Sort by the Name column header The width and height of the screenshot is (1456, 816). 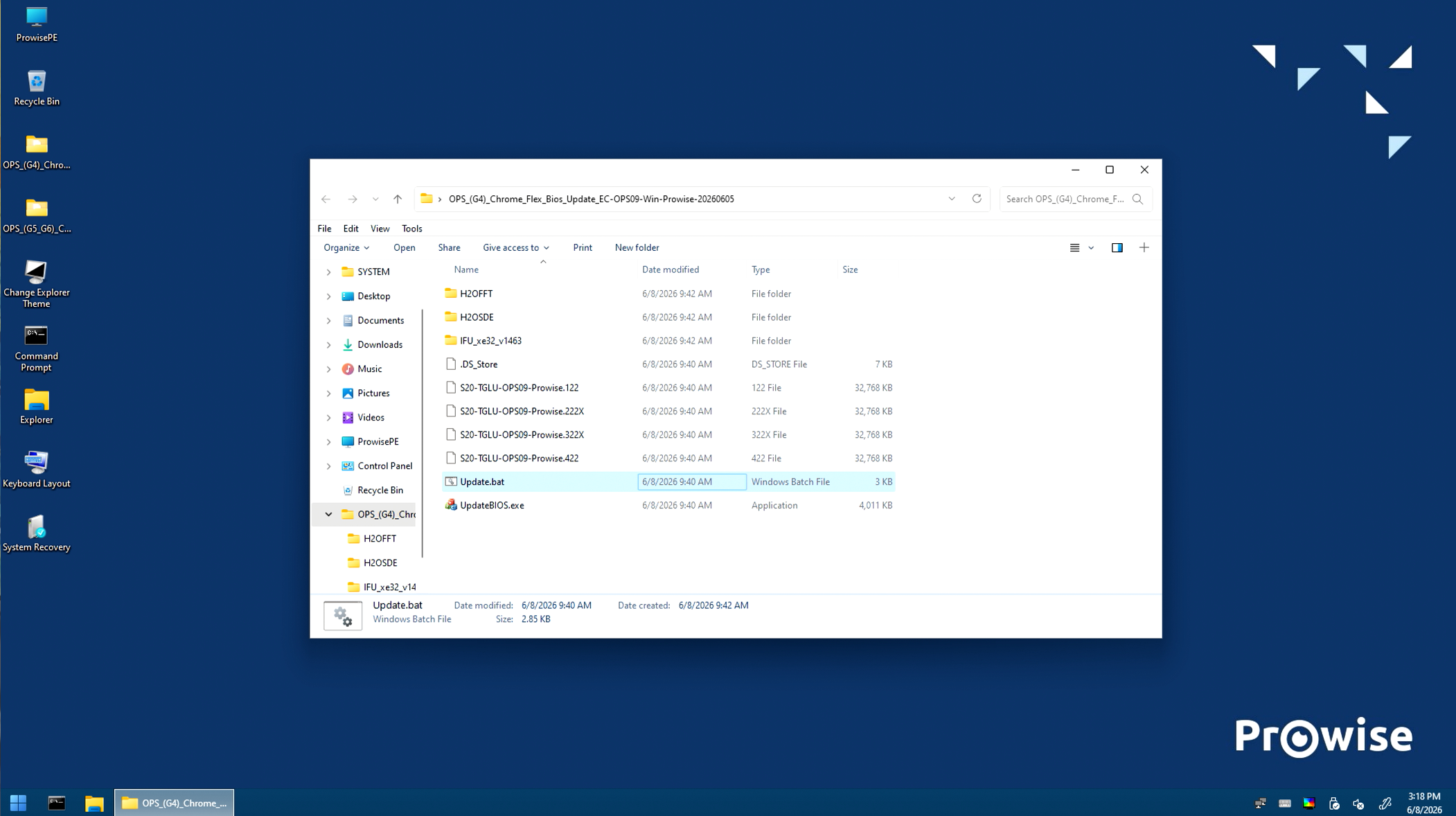point(465,269)
